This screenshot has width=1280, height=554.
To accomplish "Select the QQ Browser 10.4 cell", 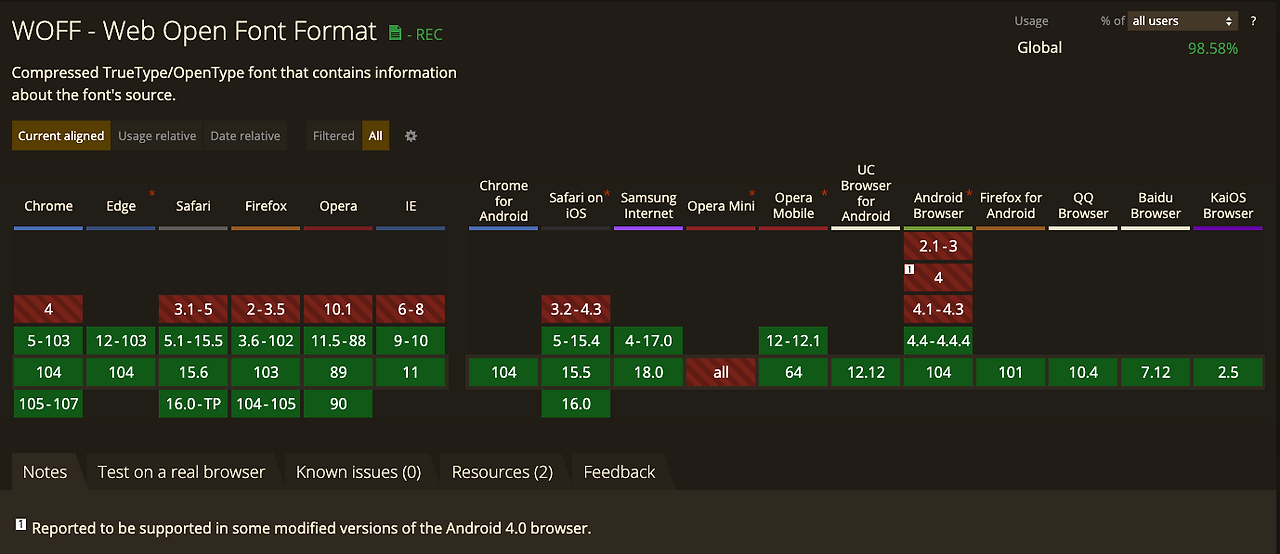I will tap(1083, 372).
